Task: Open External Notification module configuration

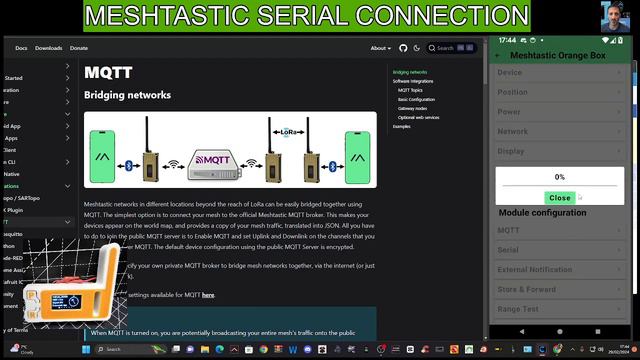Action: point(560,270)
